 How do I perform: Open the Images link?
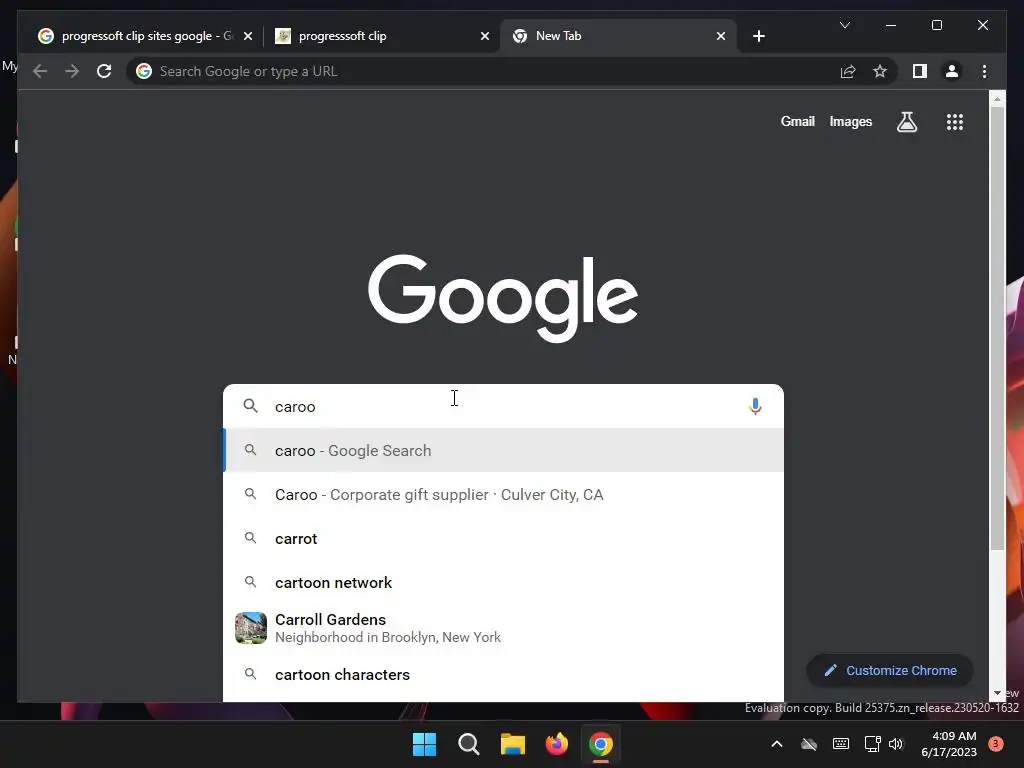click(850, 121)
